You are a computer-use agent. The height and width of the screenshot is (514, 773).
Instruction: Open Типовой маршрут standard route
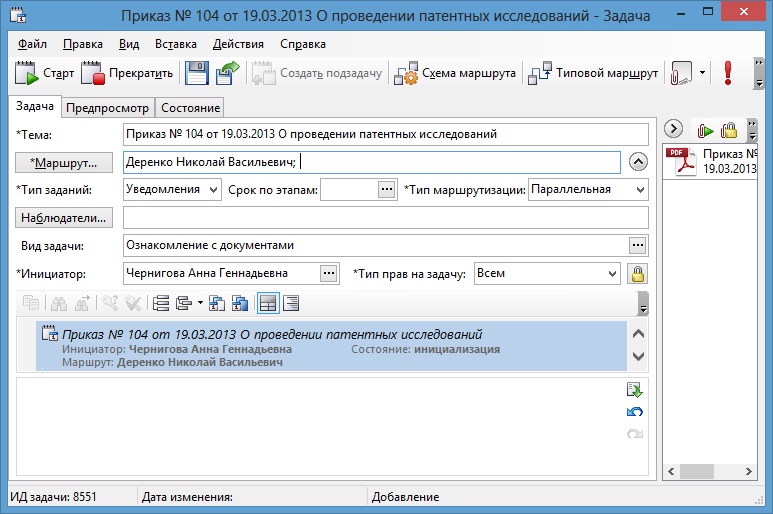(x=594, y=73)
